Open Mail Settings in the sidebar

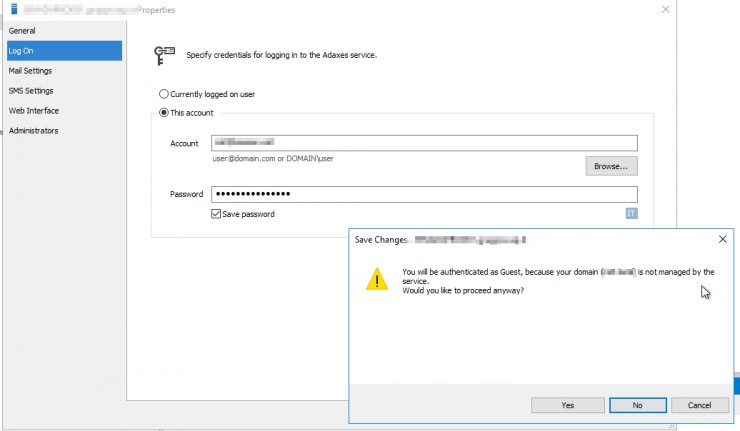click(30, 71)
